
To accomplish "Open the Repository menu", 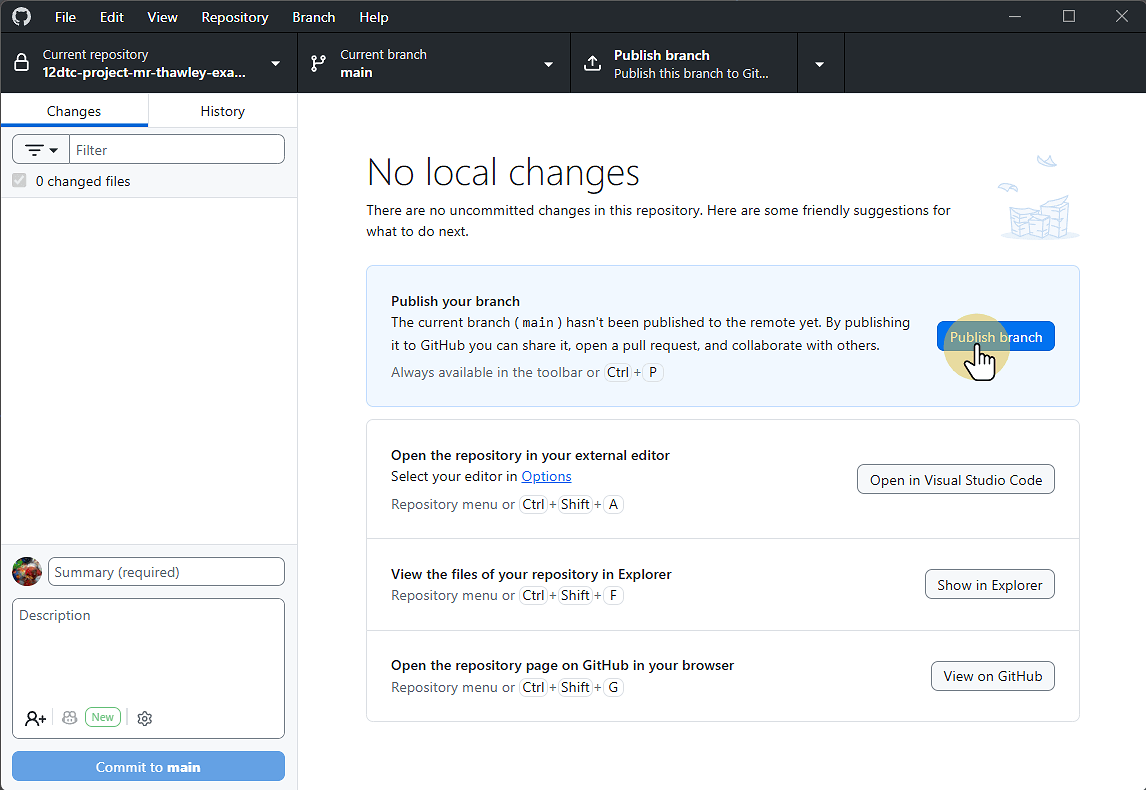I will tap(234, 17).
